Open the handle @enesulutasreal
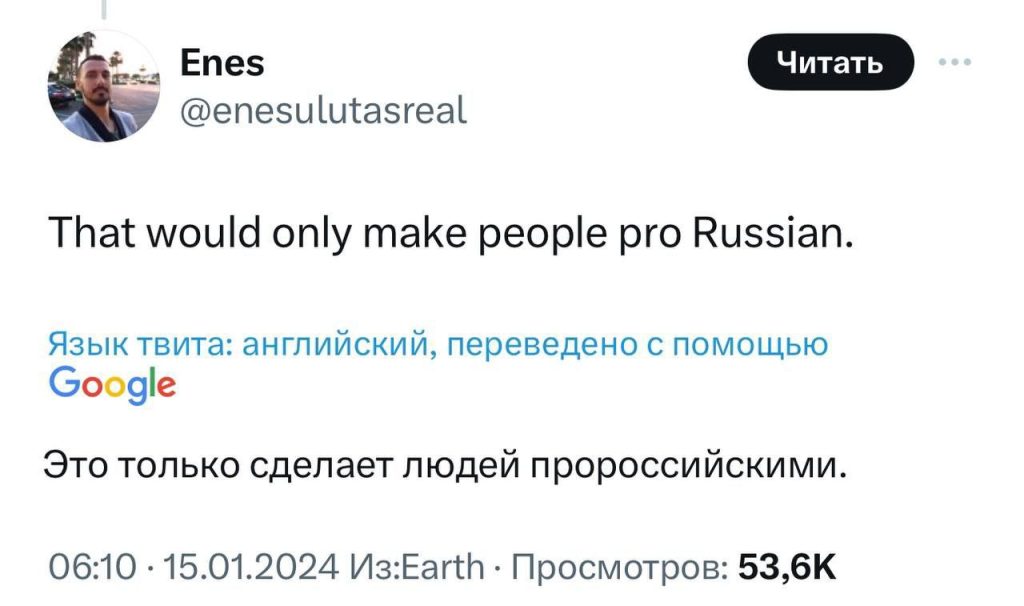The width and height of the screenshot is (1024, 606). [325, 112]
